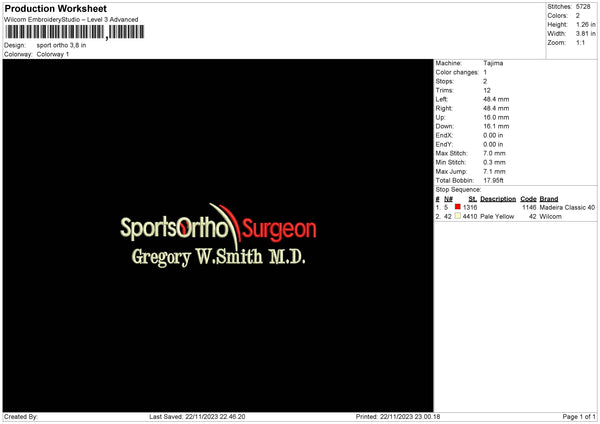600x424 pixels.
Task: Click the 'Production Worksheet' heading
Action: 56,9
